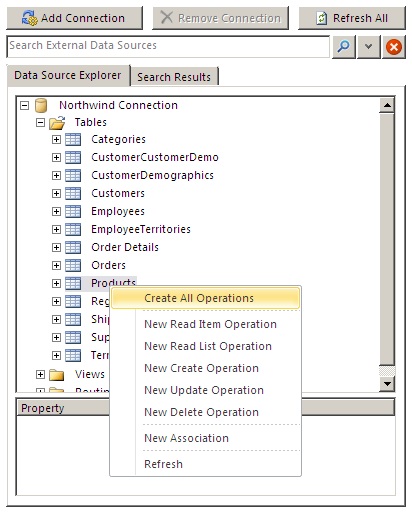Click the magnifier search icon

tap(343, 47)
